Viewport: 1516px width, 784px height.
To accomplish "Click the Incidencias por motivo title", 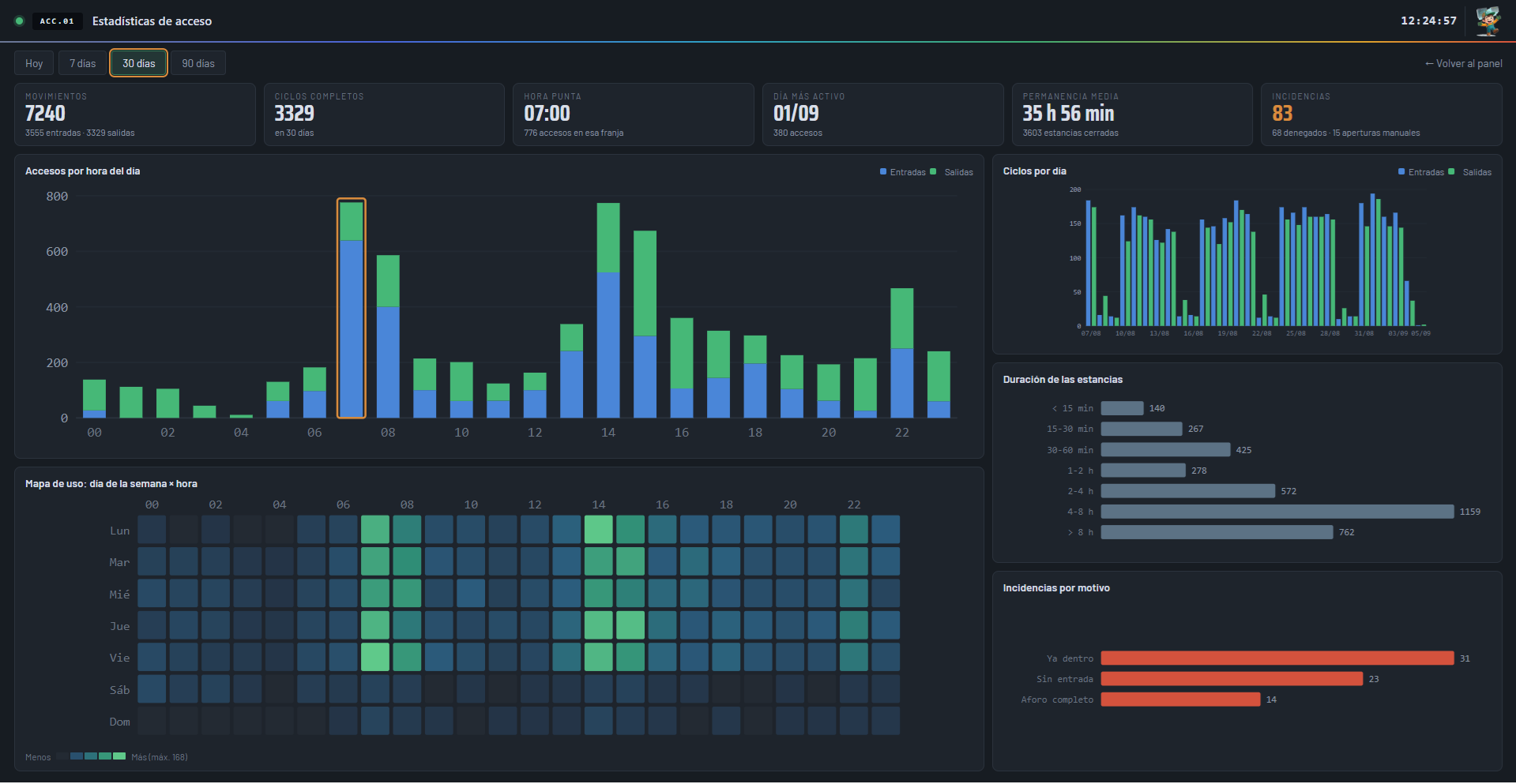I will 1056,588.
